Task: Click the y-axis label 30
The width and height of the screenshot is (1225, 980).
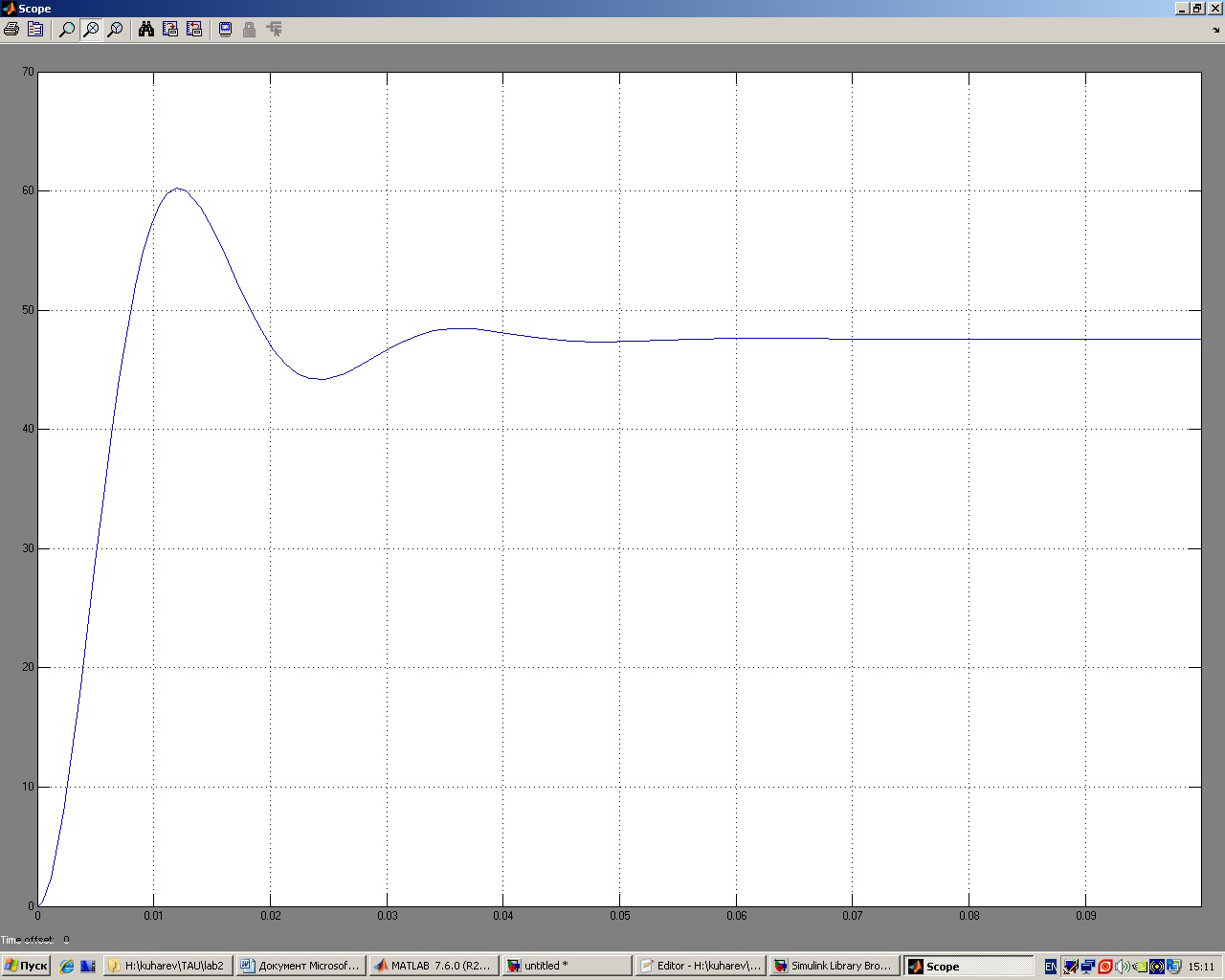Action: 29,548
